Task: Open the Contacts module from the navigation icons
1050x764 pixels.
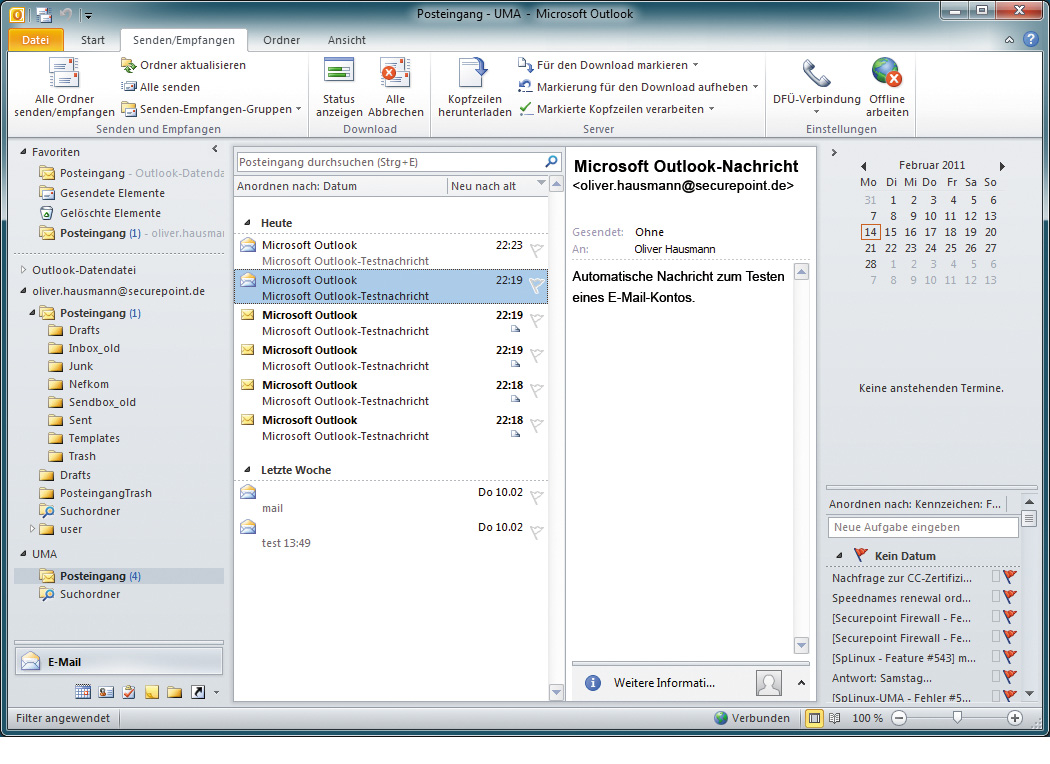Action: [106, 692]
